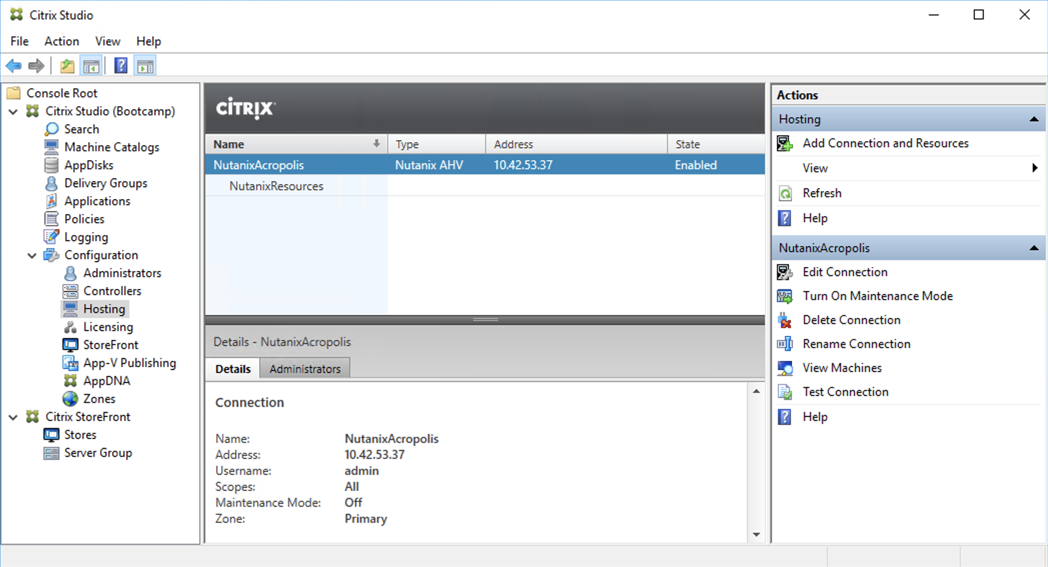Open the StoreFront configuration node

coord(110,345)
